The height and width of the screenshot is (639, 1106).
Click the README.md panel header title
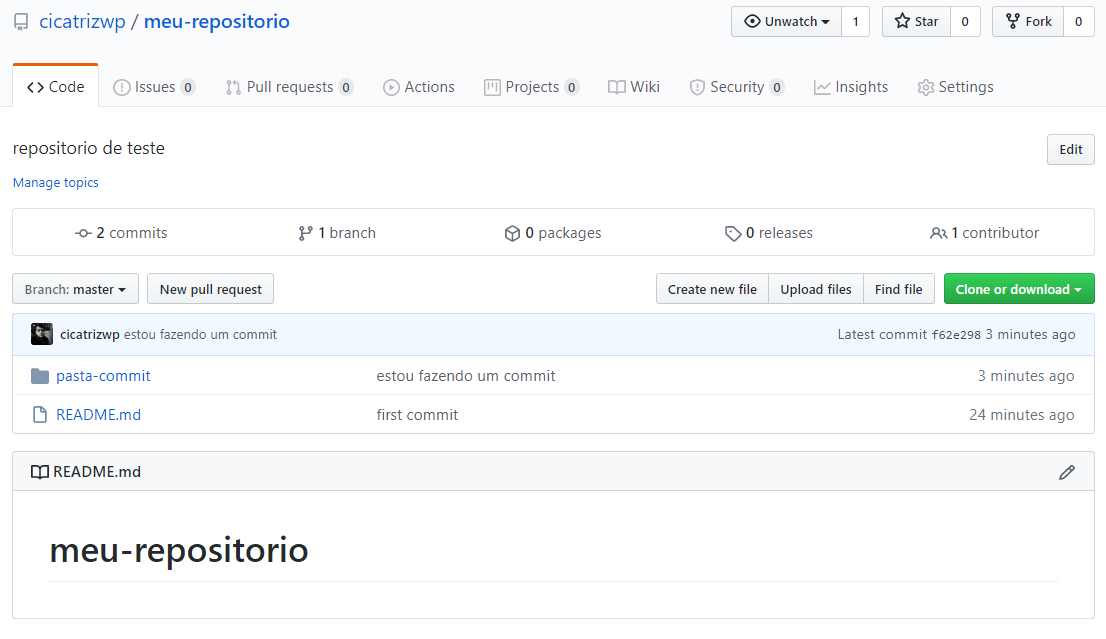[x=97, y=472]
